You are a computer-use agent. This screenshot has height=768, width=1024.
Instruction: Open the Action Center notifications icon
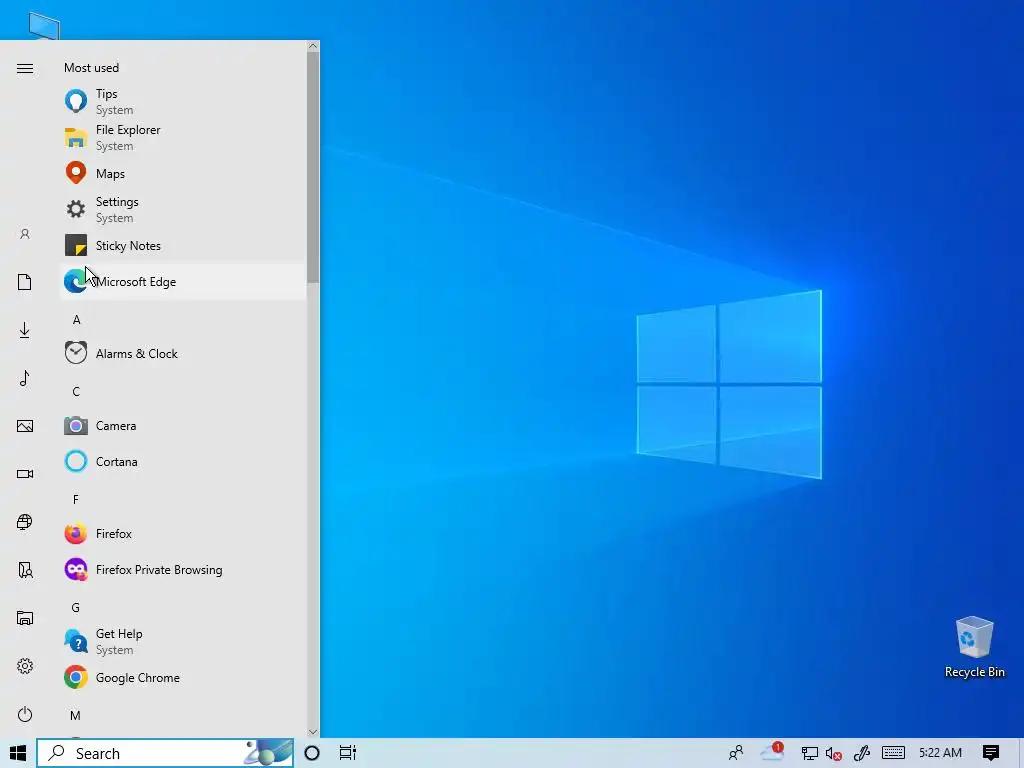click(x=991, y=753)
